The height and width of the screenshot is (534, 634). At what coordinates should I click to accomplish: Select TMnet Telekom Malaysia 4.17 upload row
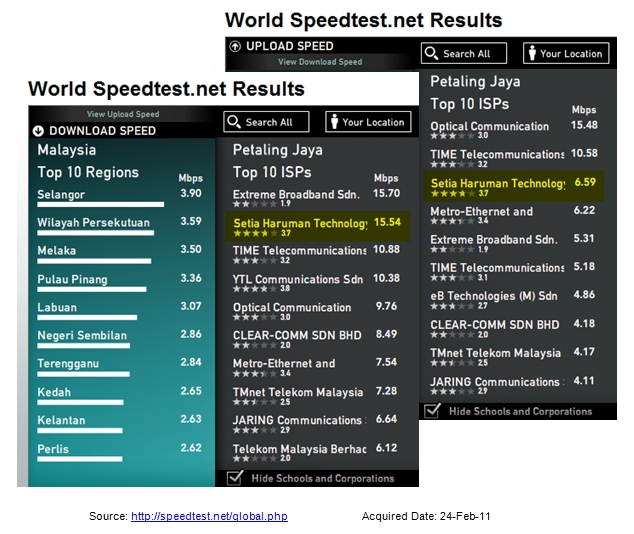514,357
